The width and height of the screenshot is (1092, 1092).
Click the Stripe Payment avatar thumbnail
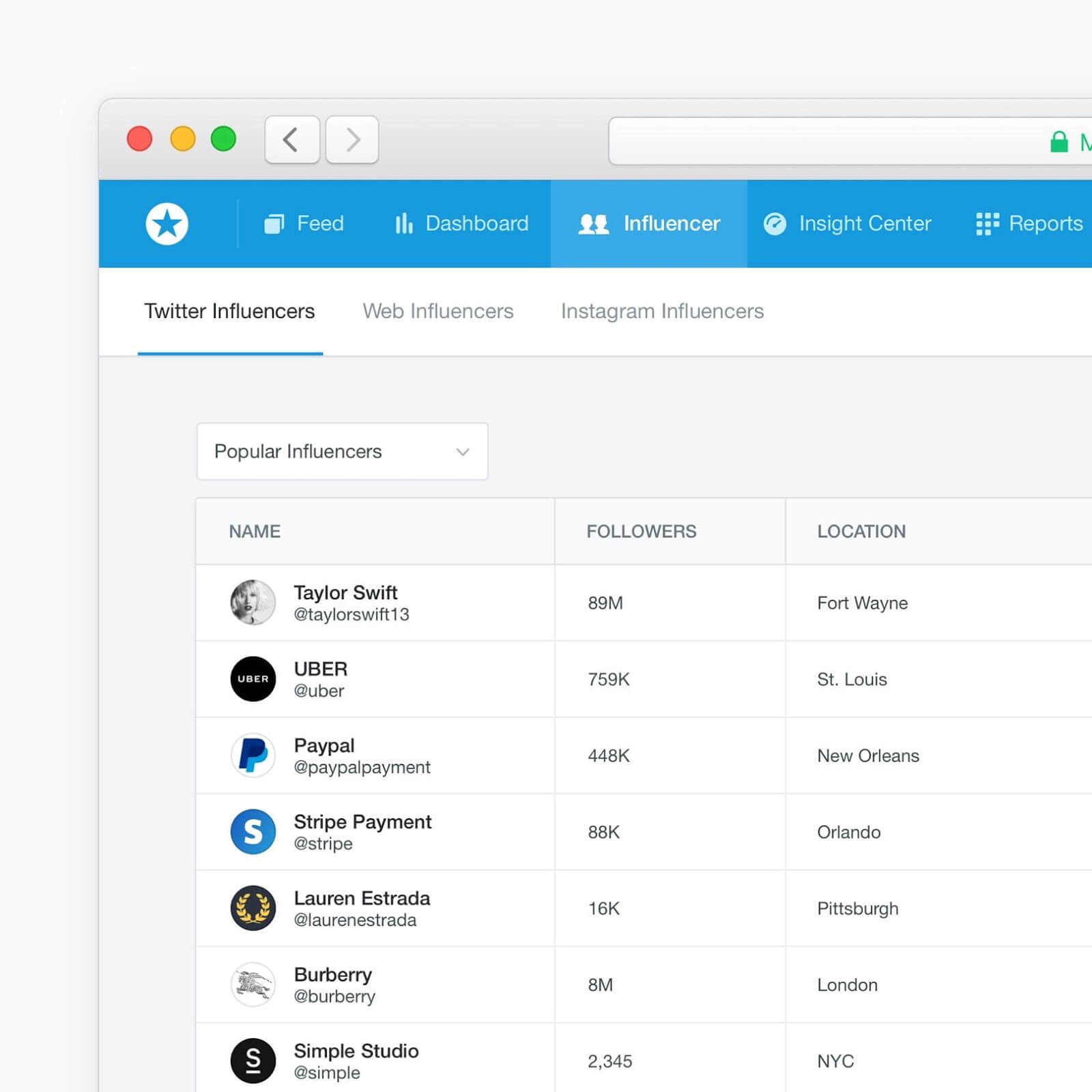(x=253, y=832)
